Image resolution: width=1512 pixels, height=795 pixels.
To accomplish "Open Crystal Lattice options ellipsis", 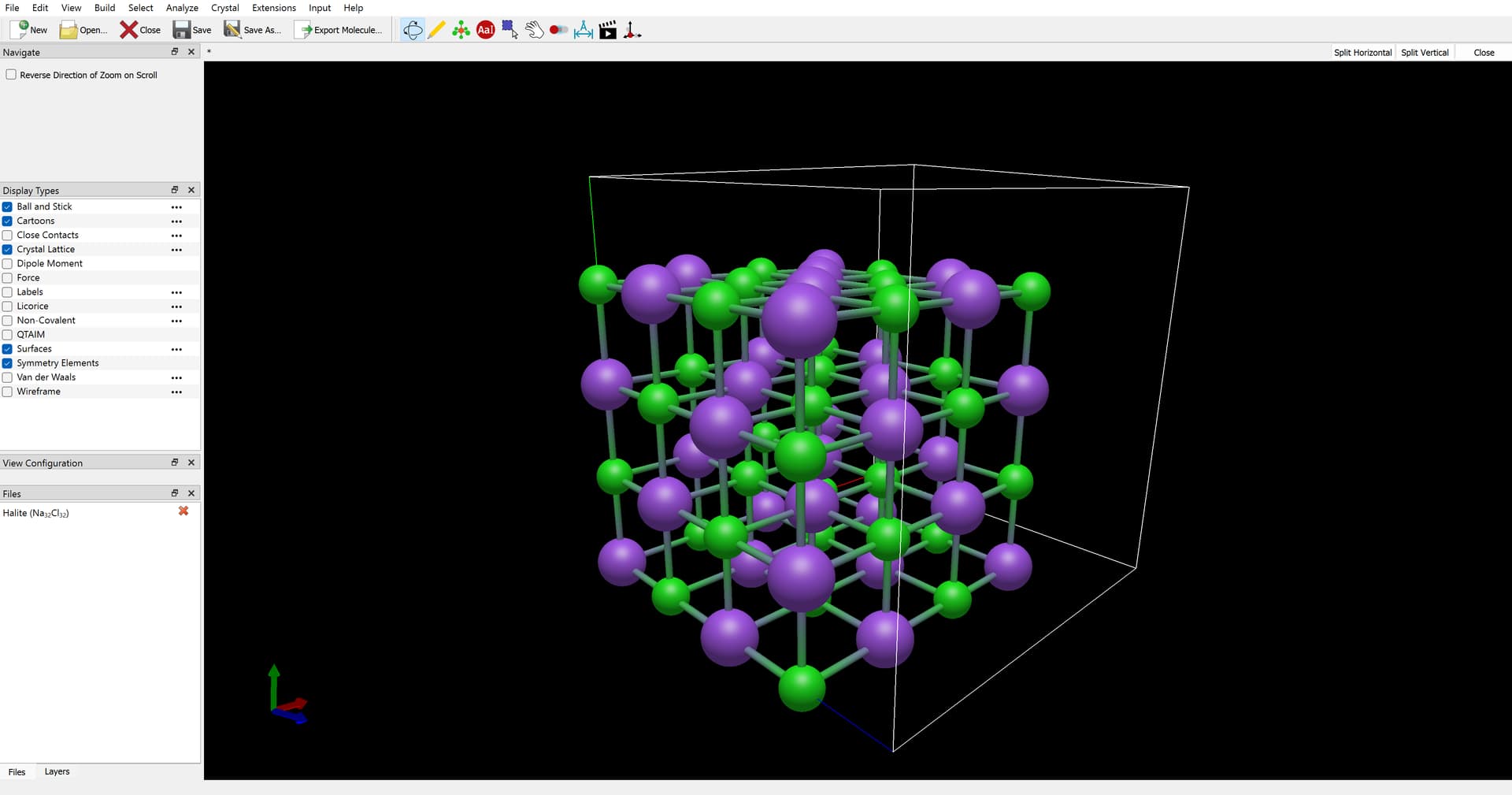I will 176,250.
